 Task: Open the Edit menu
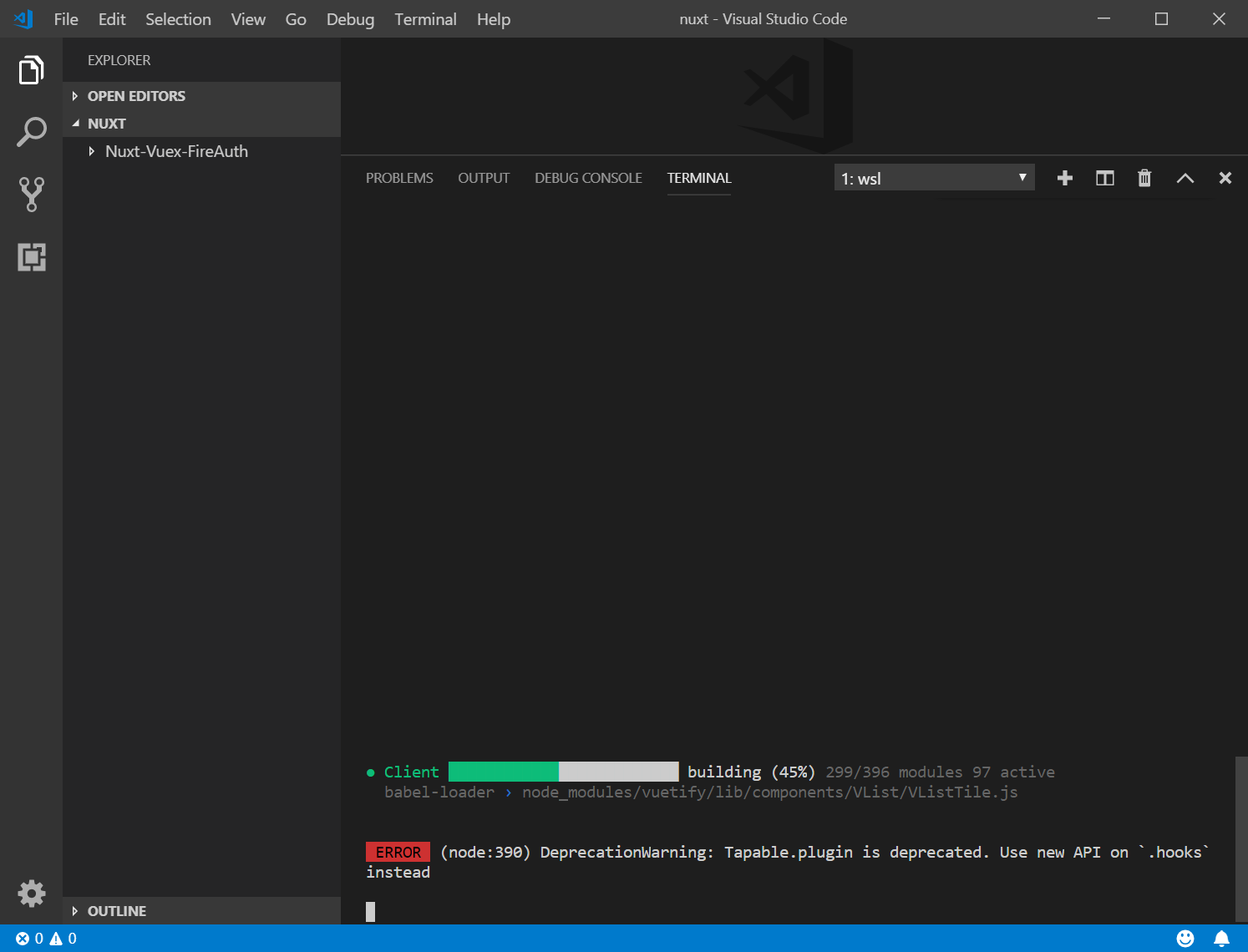(112, 19)
